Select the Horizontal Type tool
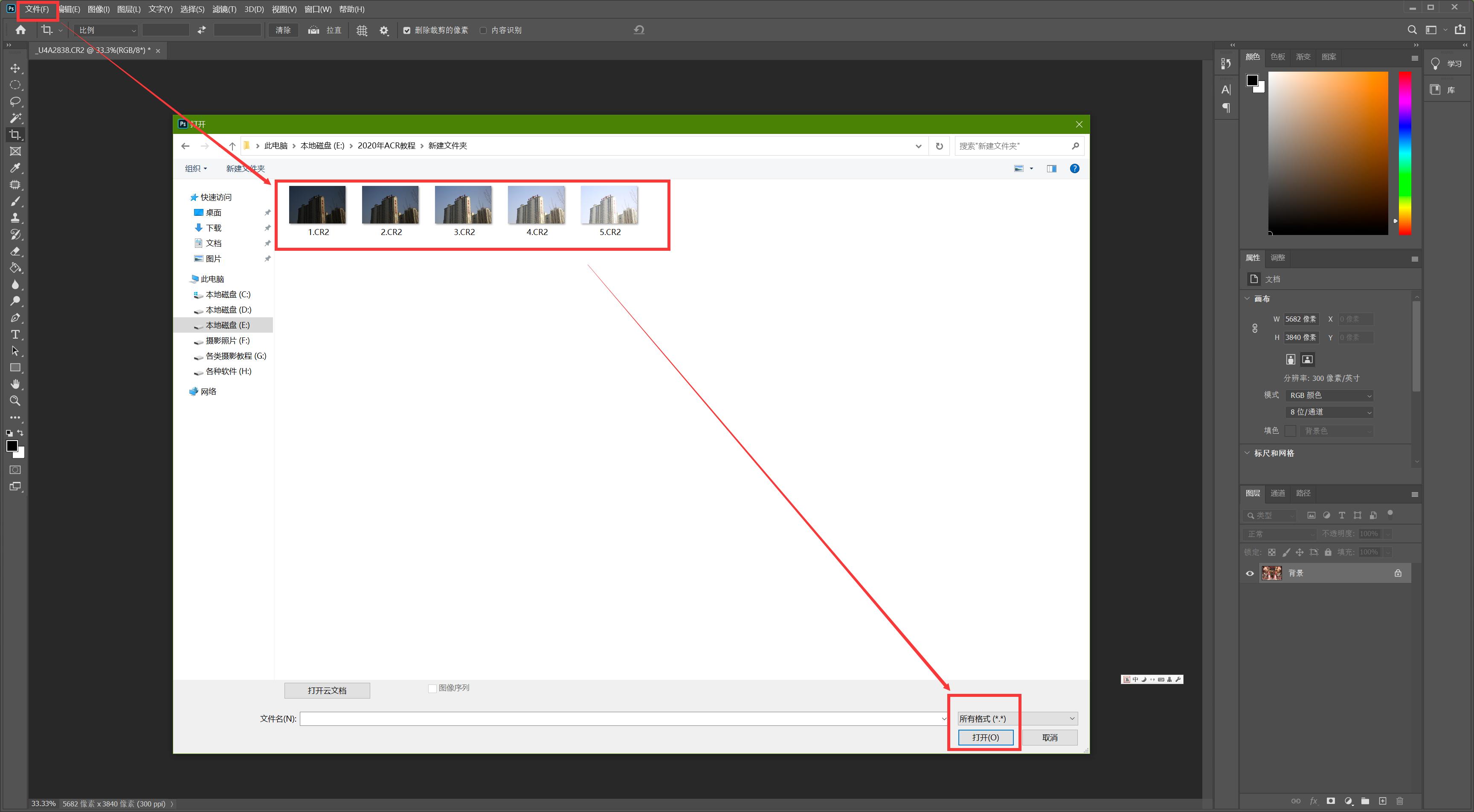The image size is (1474, 812). pyautogui.click(x=15, y=334)
